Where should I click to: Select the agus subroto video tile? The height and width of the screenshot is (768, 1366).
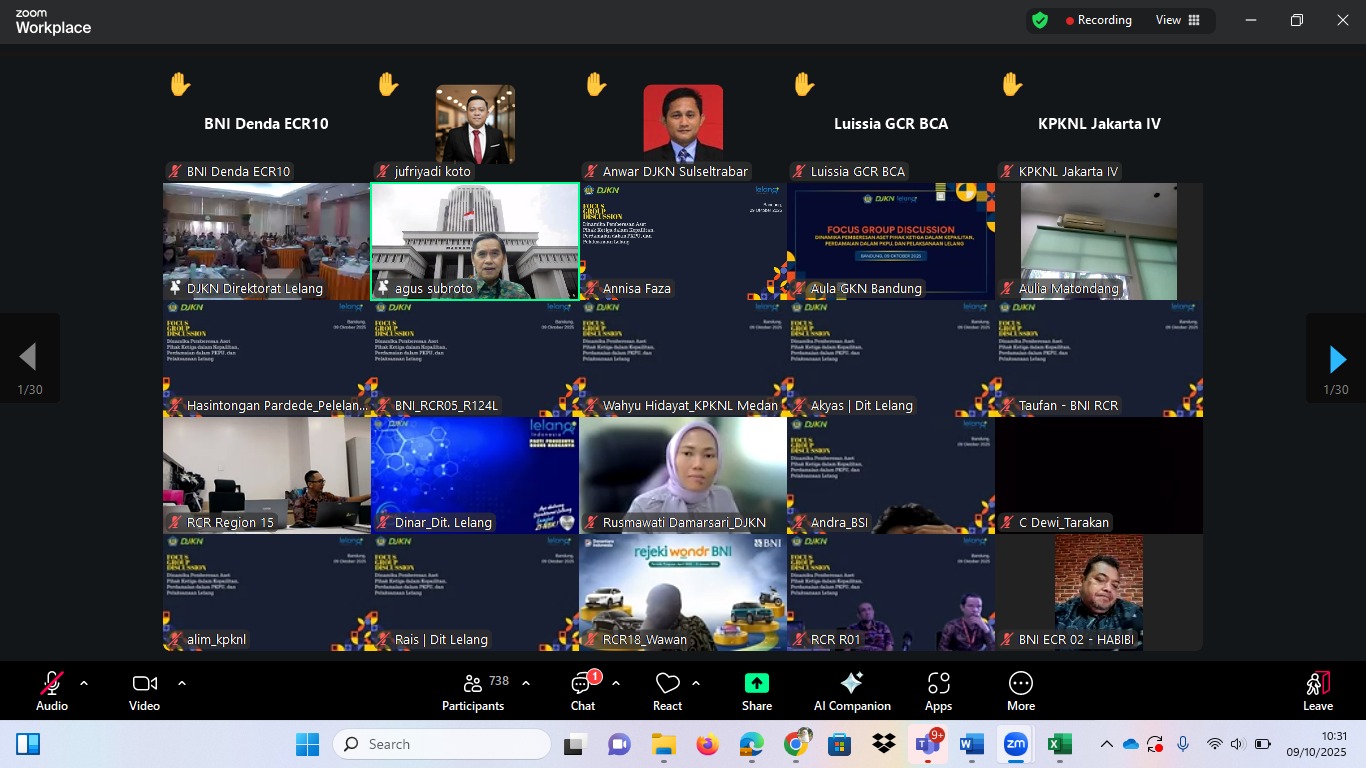point(474,240)
